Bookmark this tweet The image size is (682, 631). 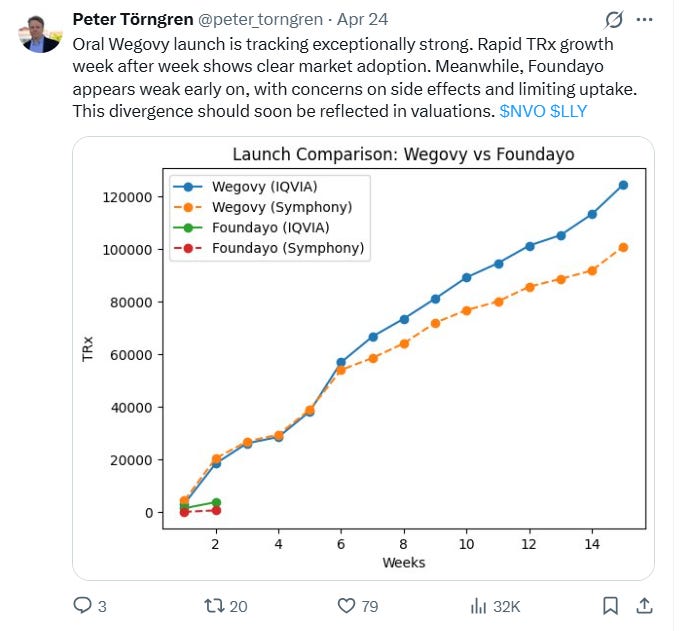point(610,605)
